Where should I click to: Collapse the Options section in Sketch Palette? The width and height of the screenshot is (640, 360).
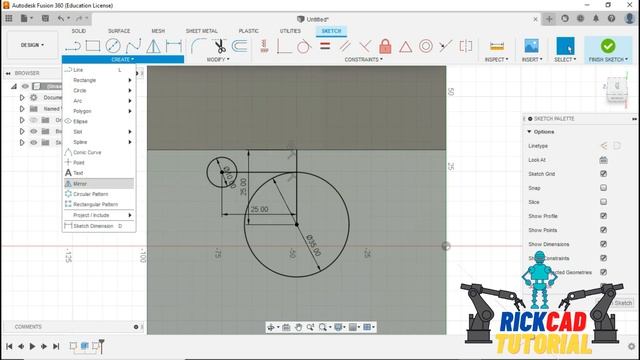529,132
